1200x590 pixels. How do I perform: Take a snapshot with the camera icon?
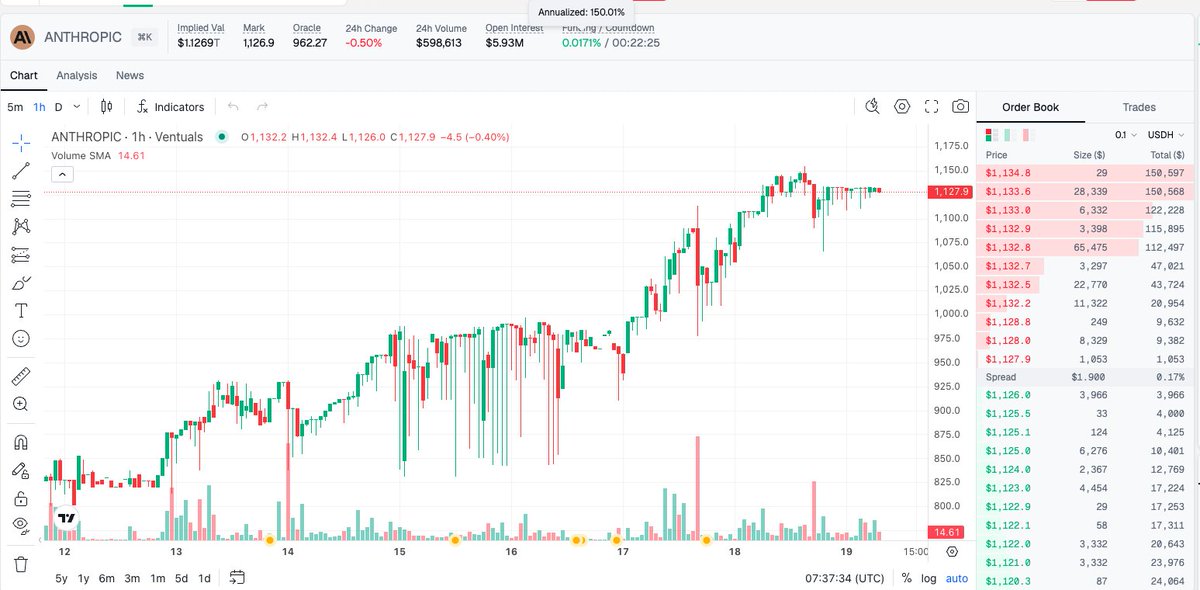pyautogui.click(x=960, y=106)
